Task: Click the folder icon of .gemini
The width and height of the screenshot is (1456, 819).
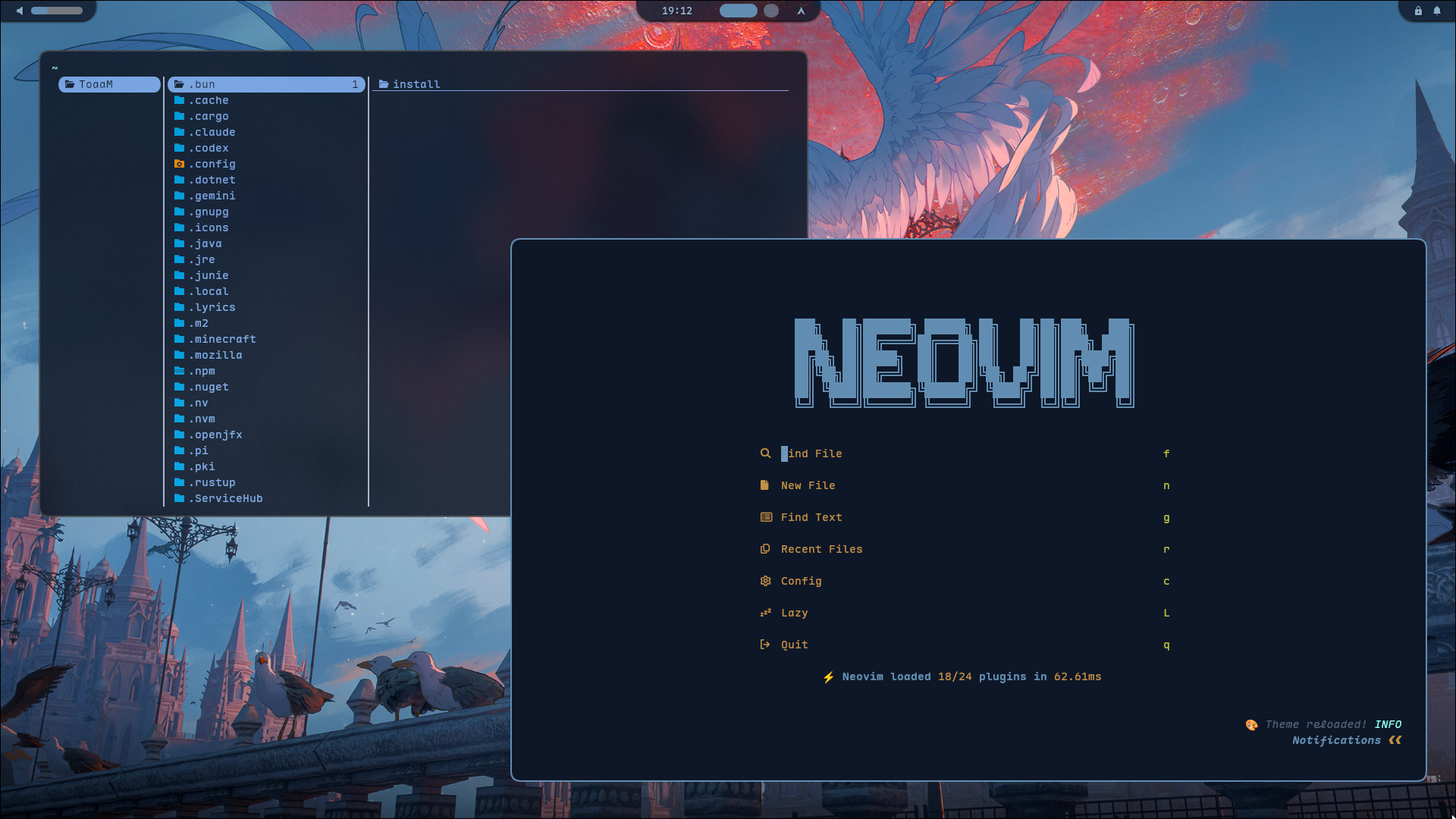Action: pyautogui.click(x=179, y=196)
